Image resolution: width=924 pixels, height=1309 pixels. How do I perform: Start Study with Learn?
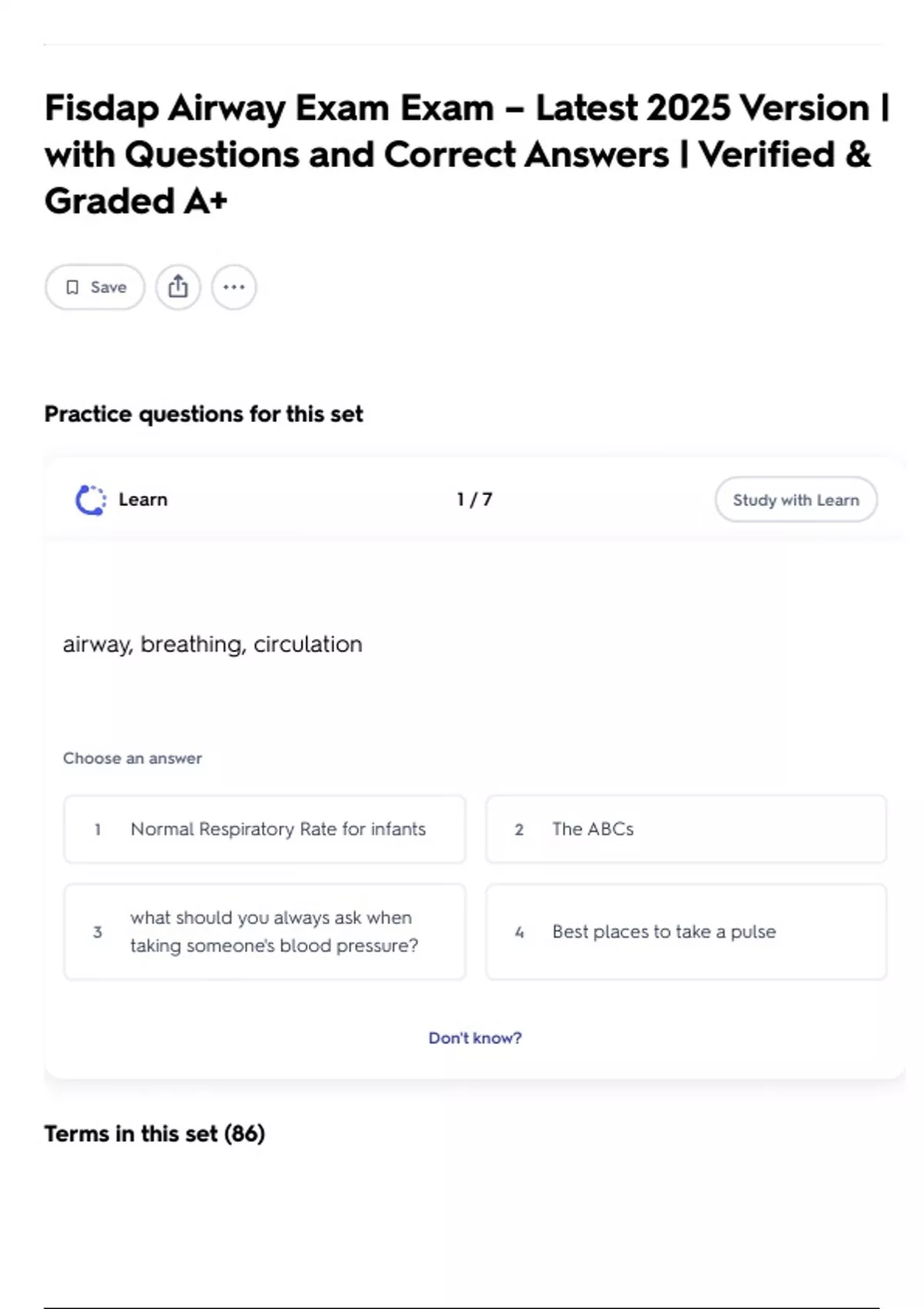[x=795, y=500]
